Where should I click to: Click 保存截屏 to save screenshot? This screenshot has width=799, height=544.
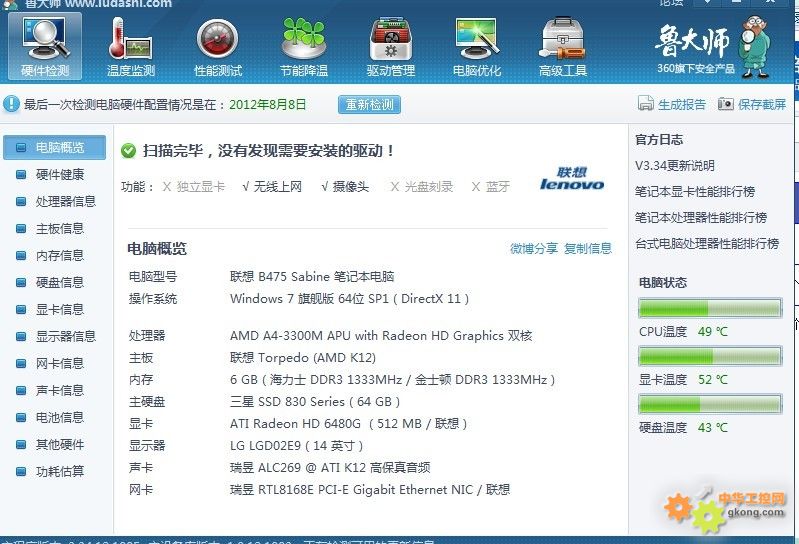point(752,104)
